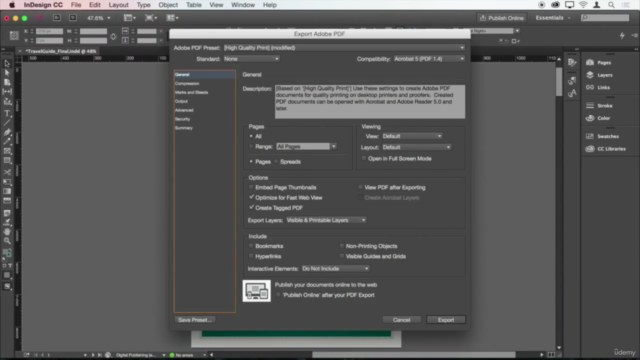Viewport: 640px width, 360px height.
Task: Check 'Publish Online' after PDF Export
Action: [x=278, y=295]
